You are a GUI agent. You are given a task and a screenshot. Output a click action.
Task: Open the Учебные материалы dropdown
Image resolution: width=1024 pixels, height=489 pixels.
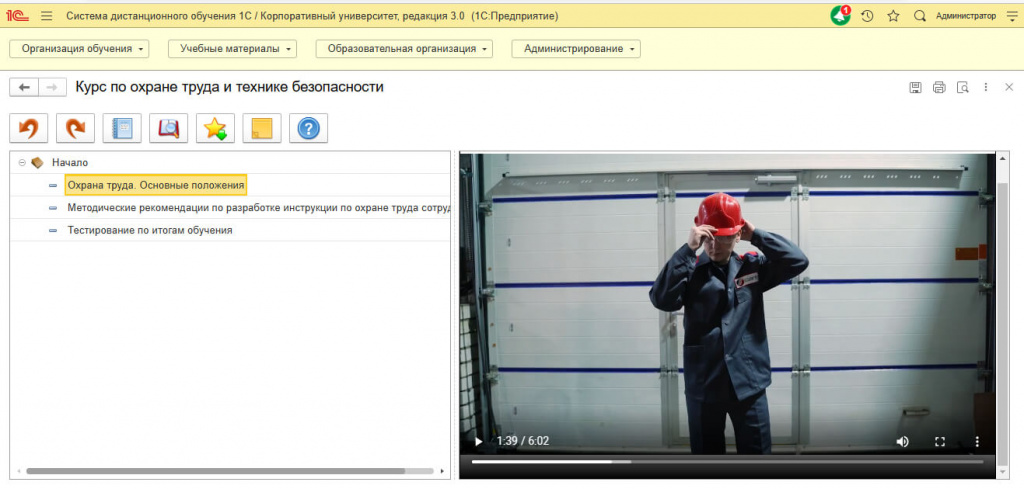pyautogui.click(x=232, y=49)
